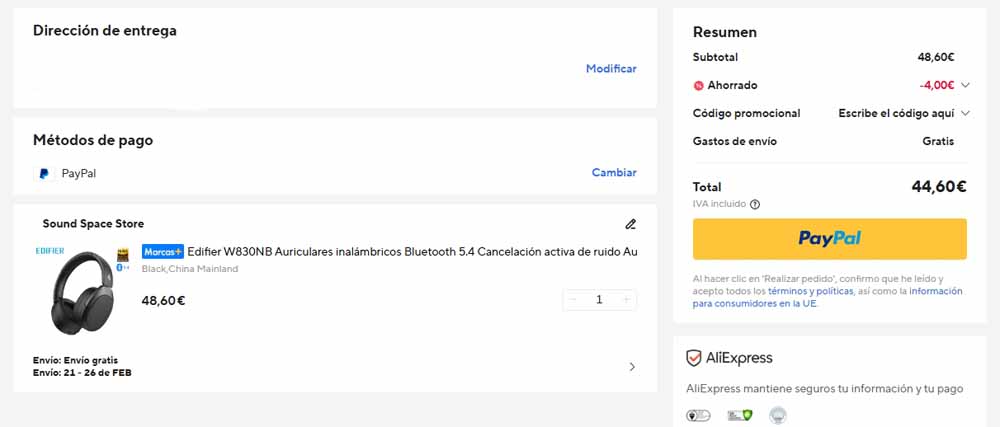1000x427 pixels.
Task: Click the PayPal payment method label
Action: 79,173
